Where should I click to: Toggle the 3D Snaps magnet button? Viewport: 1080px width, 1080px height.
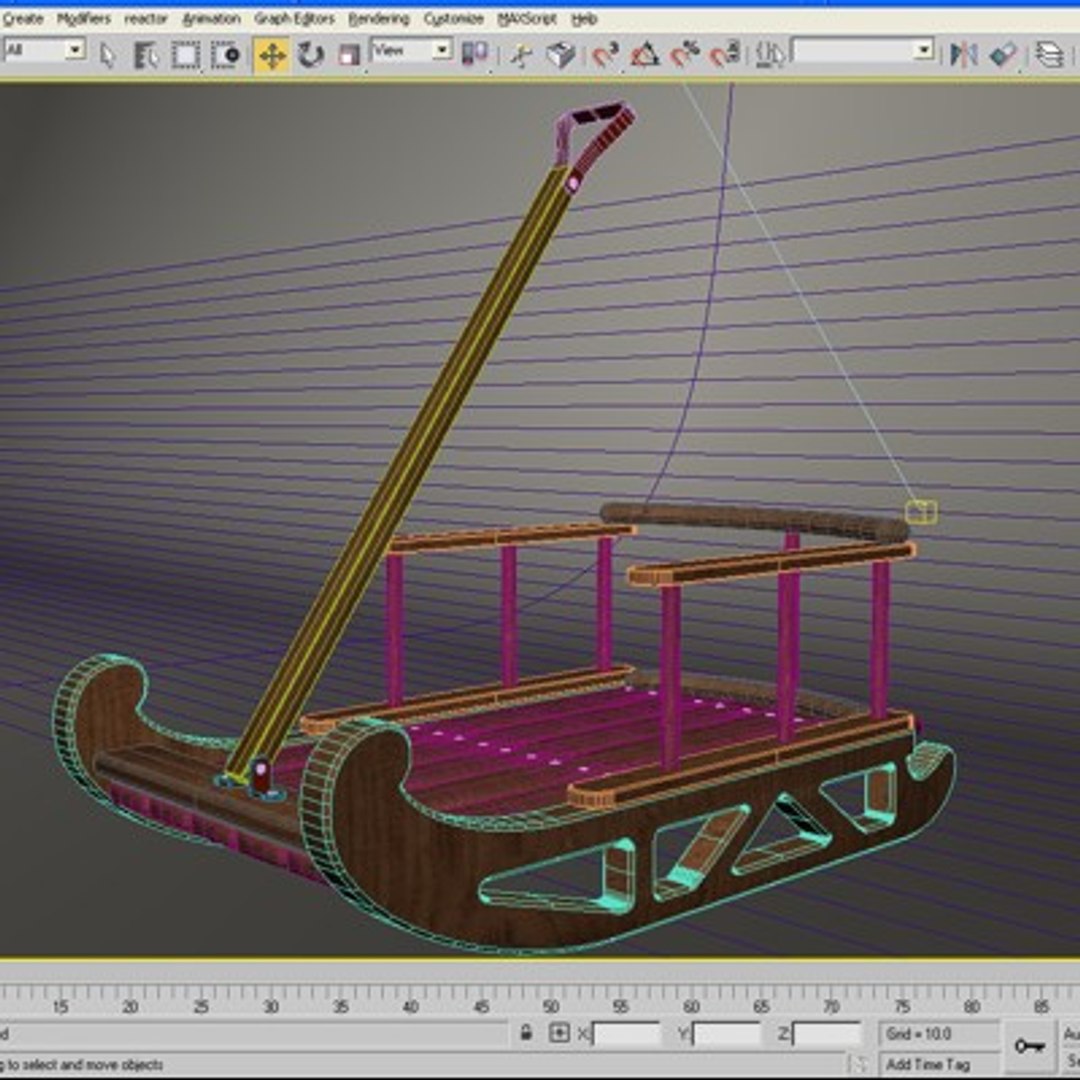(x=606, y=54)
